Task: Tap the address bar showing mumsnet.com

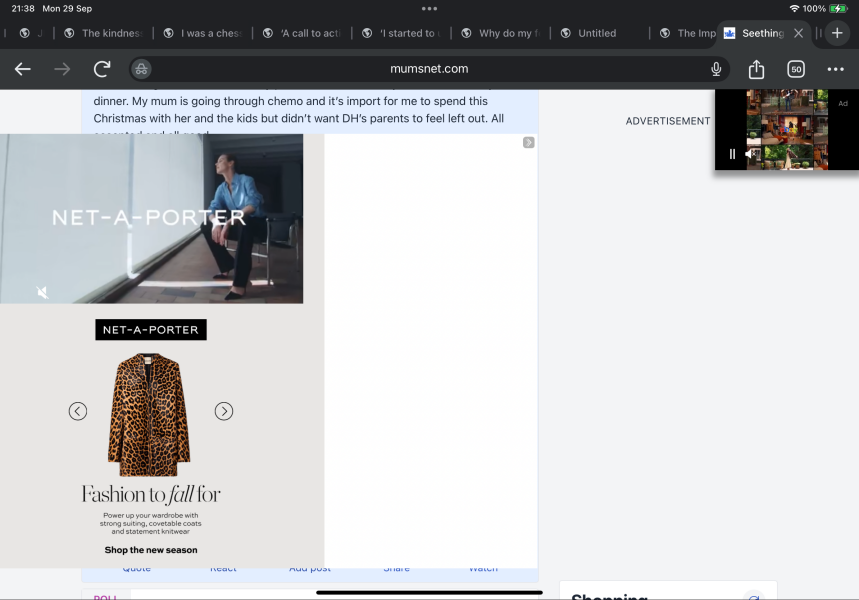Action: click(x=428, y=69)
